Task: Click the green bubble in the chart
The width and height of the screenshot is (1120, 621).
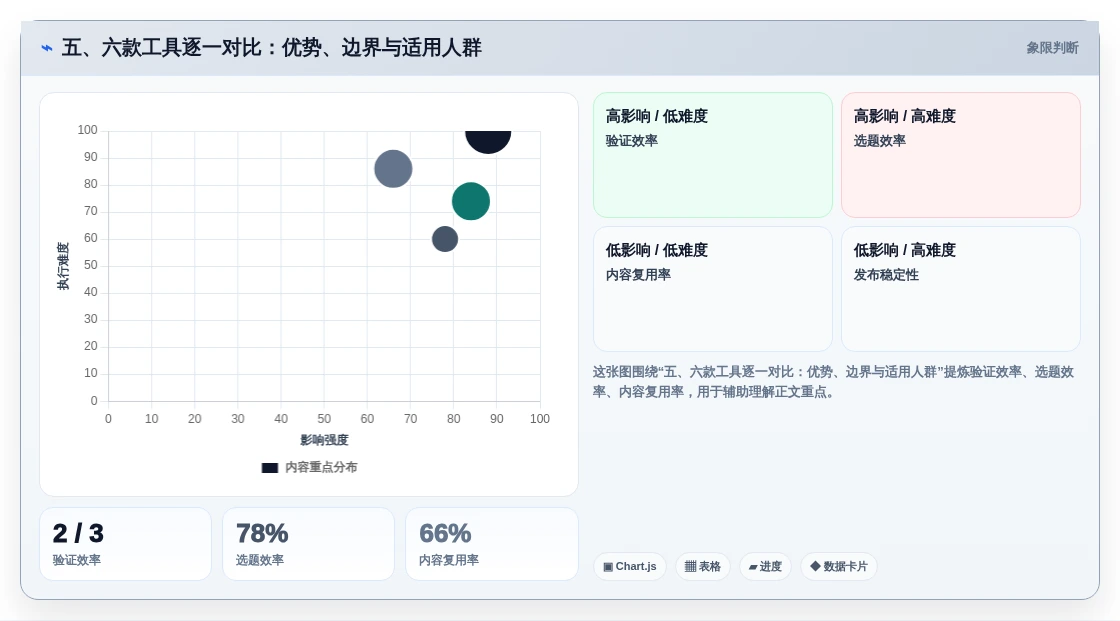Action: tap(471, 202)
